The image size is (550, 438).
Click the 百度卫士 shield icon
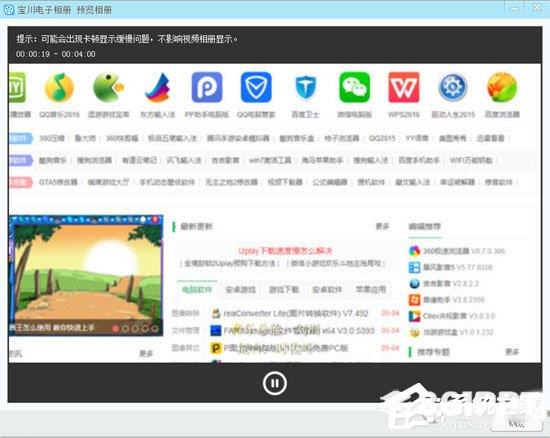[305, 87]
